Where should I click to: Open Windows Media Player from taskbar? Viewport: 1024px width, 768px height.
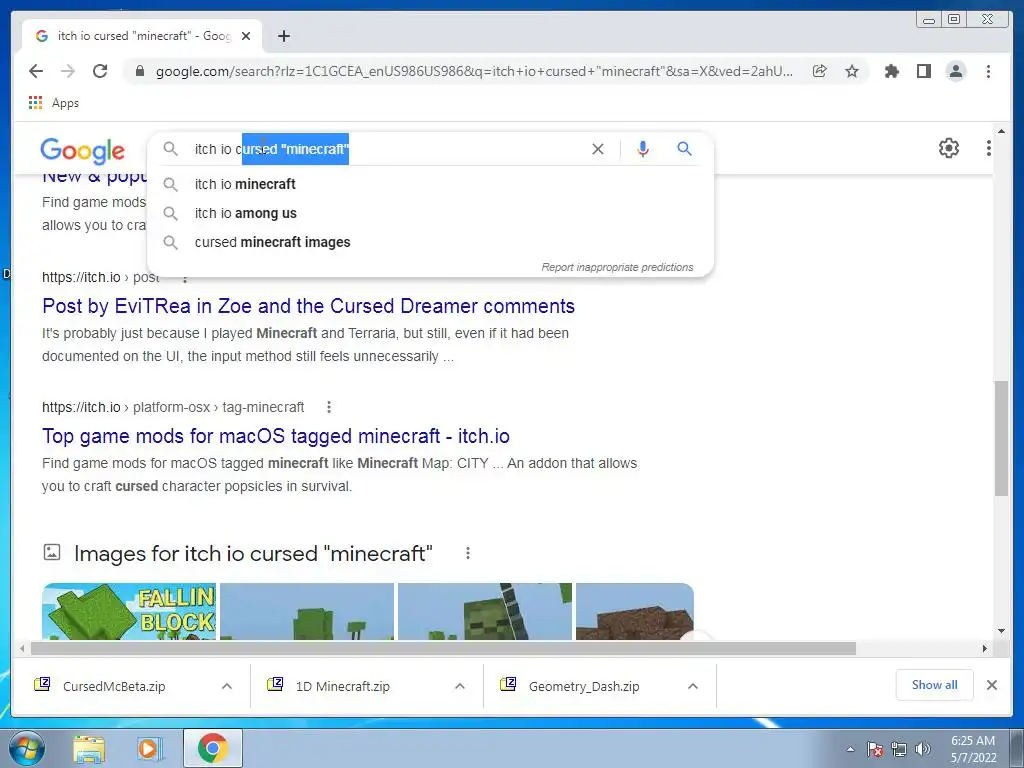point(150,748)
